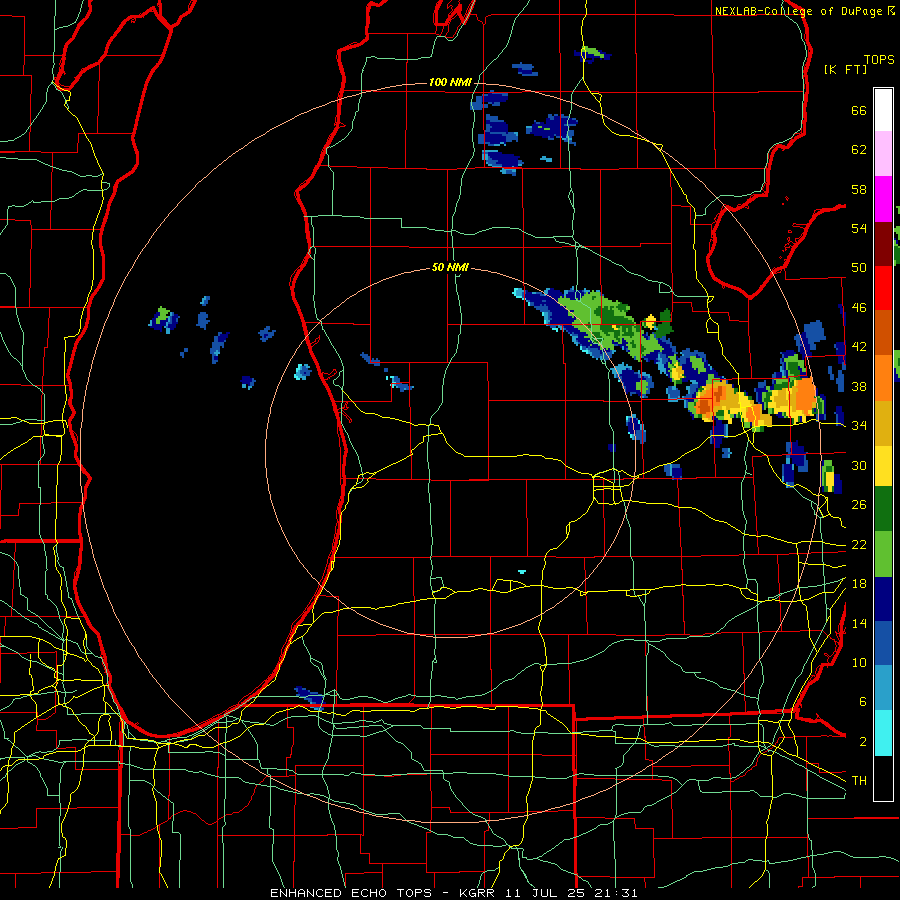This screenshot has width=900, height=900.
Task: Select the light pink legend color swatch
Action: [x=883, y=154]
